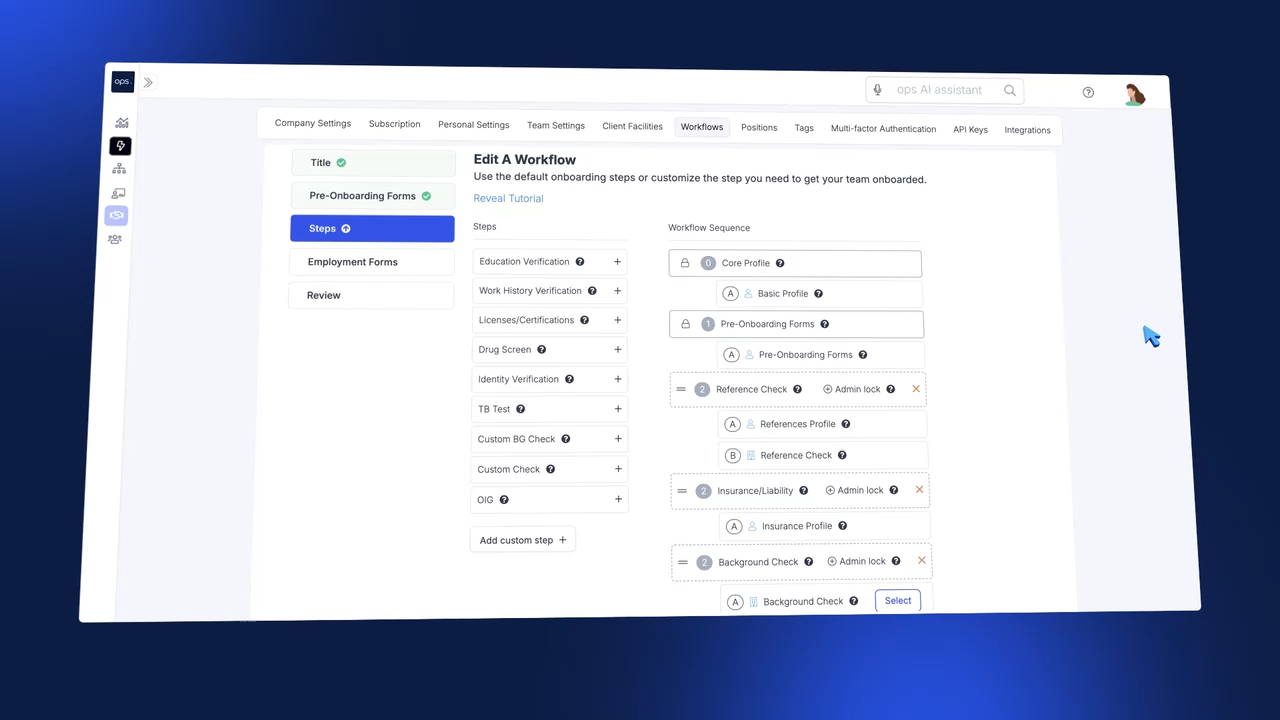Switch to Team Settings tab
The height and width of the screenshot is (720, 1280).
pos(556,126)
